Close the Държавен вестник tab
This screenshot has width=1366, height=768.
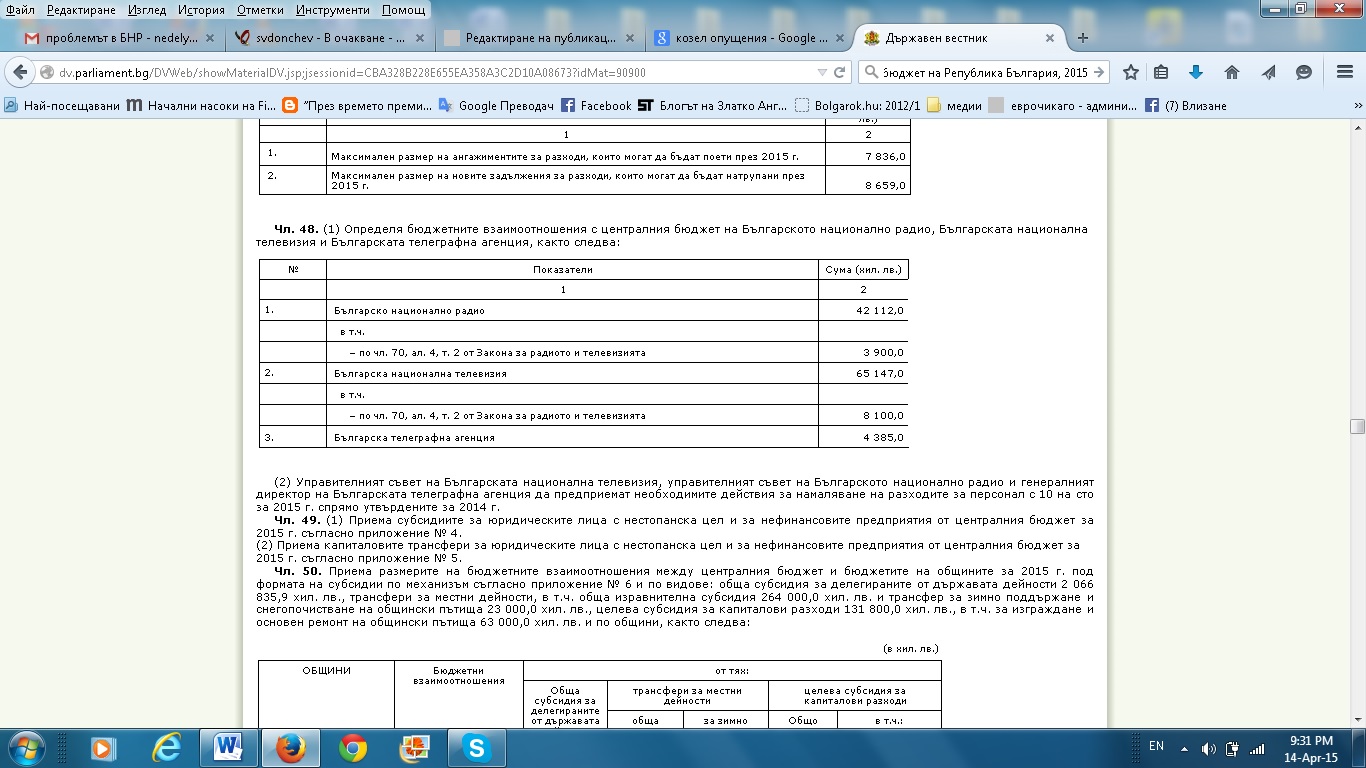1050,38
